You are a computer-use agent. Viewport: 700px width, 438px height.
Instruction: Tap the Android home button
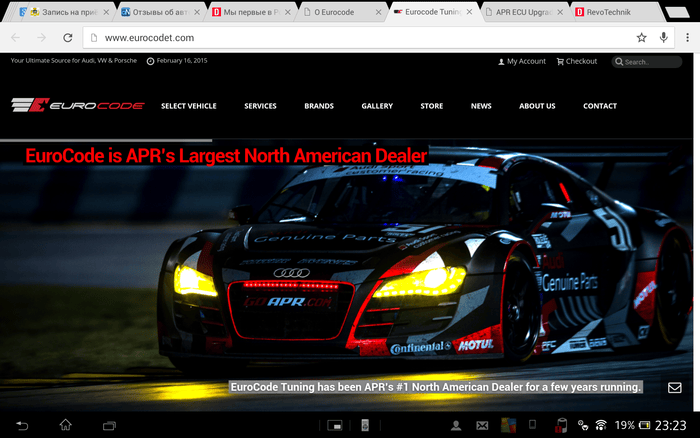point(66,425)
